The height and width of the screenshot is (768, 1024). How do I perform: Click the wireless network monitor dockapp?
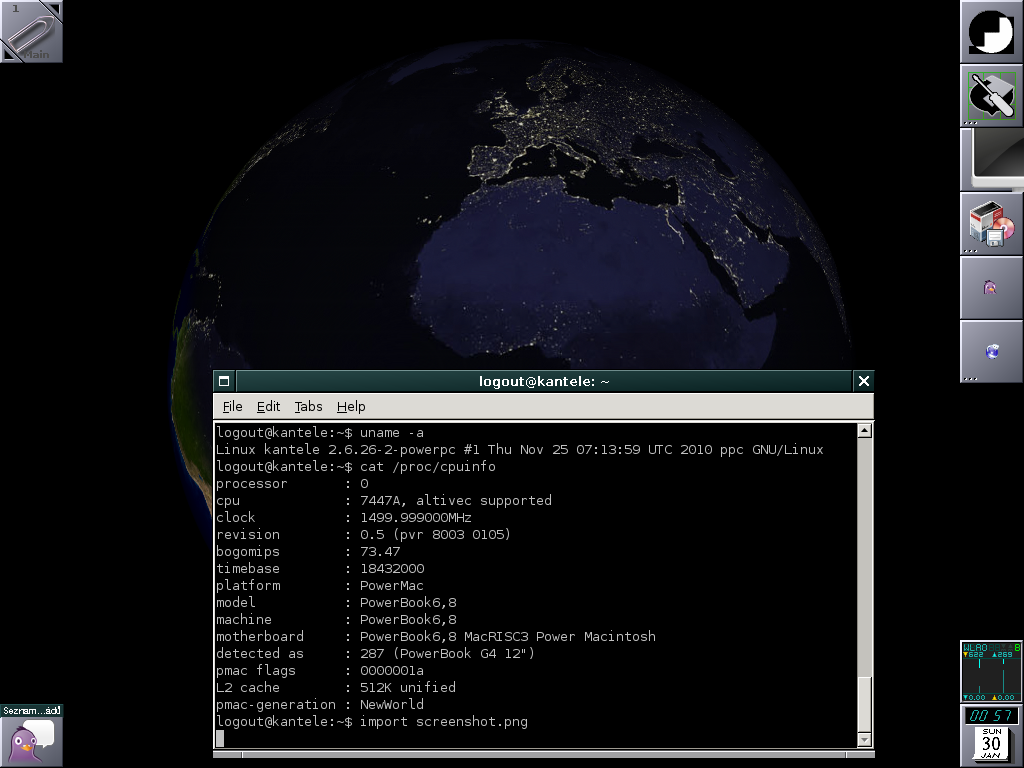[x=991, y=671]
